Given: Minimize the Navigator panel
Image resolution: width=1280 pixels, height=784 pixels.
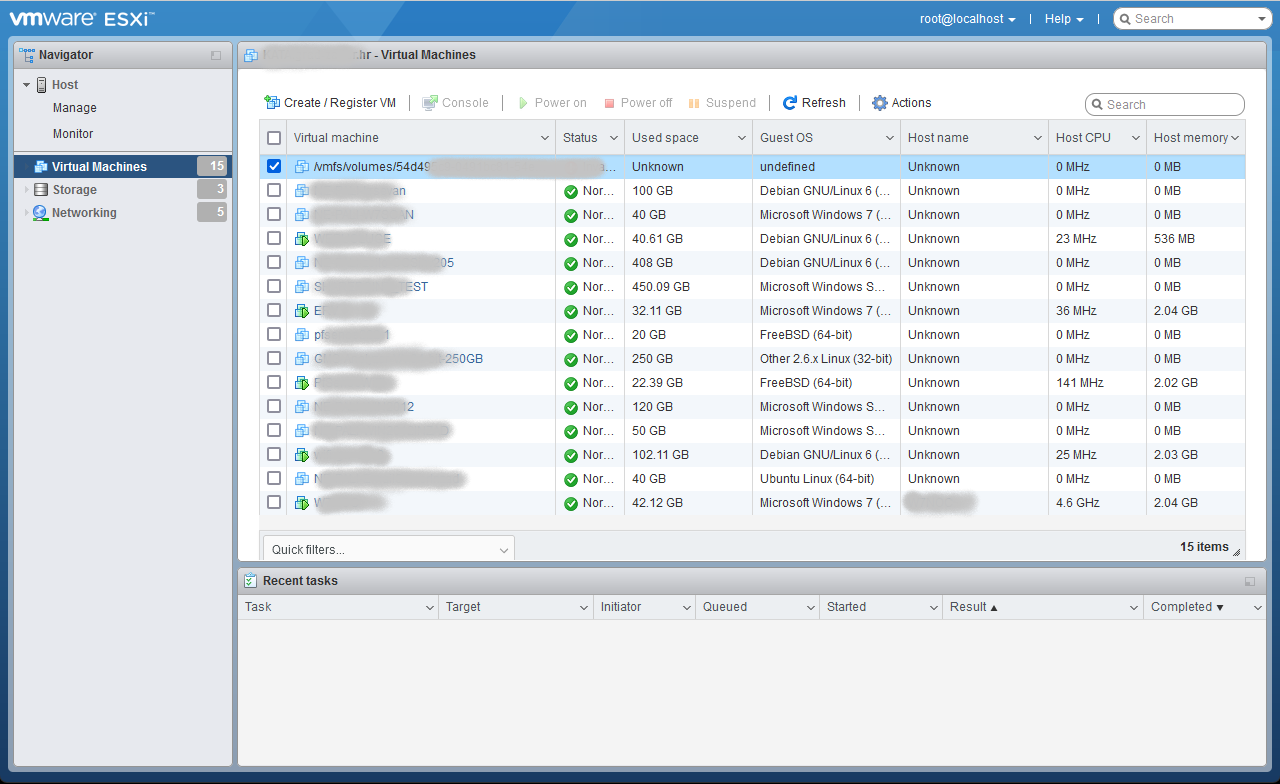Looking at the screenshot, I should coord(216,56).
